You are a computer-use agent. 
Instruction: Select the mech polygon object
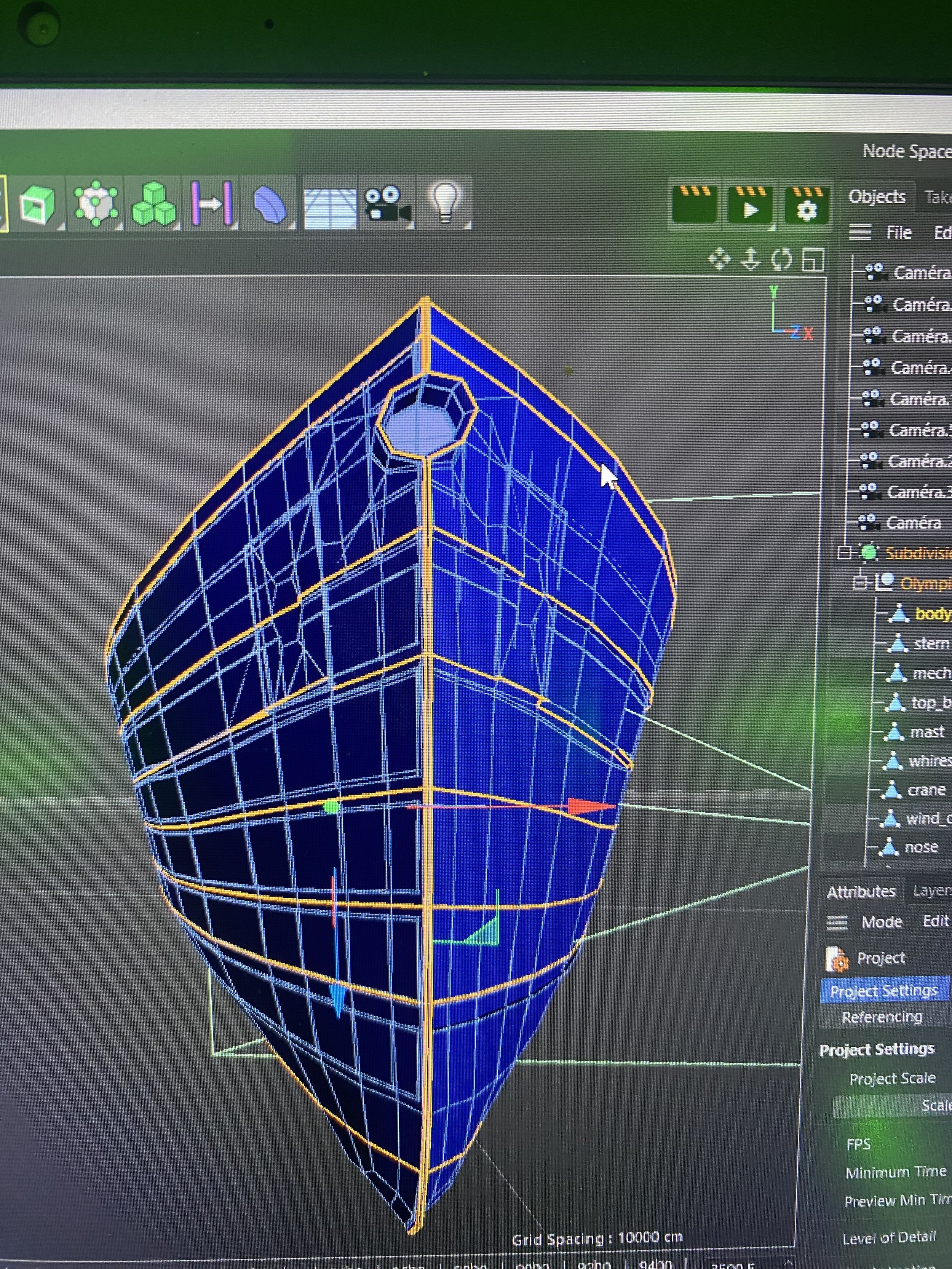pyautogui.click(x=932, y=673)
